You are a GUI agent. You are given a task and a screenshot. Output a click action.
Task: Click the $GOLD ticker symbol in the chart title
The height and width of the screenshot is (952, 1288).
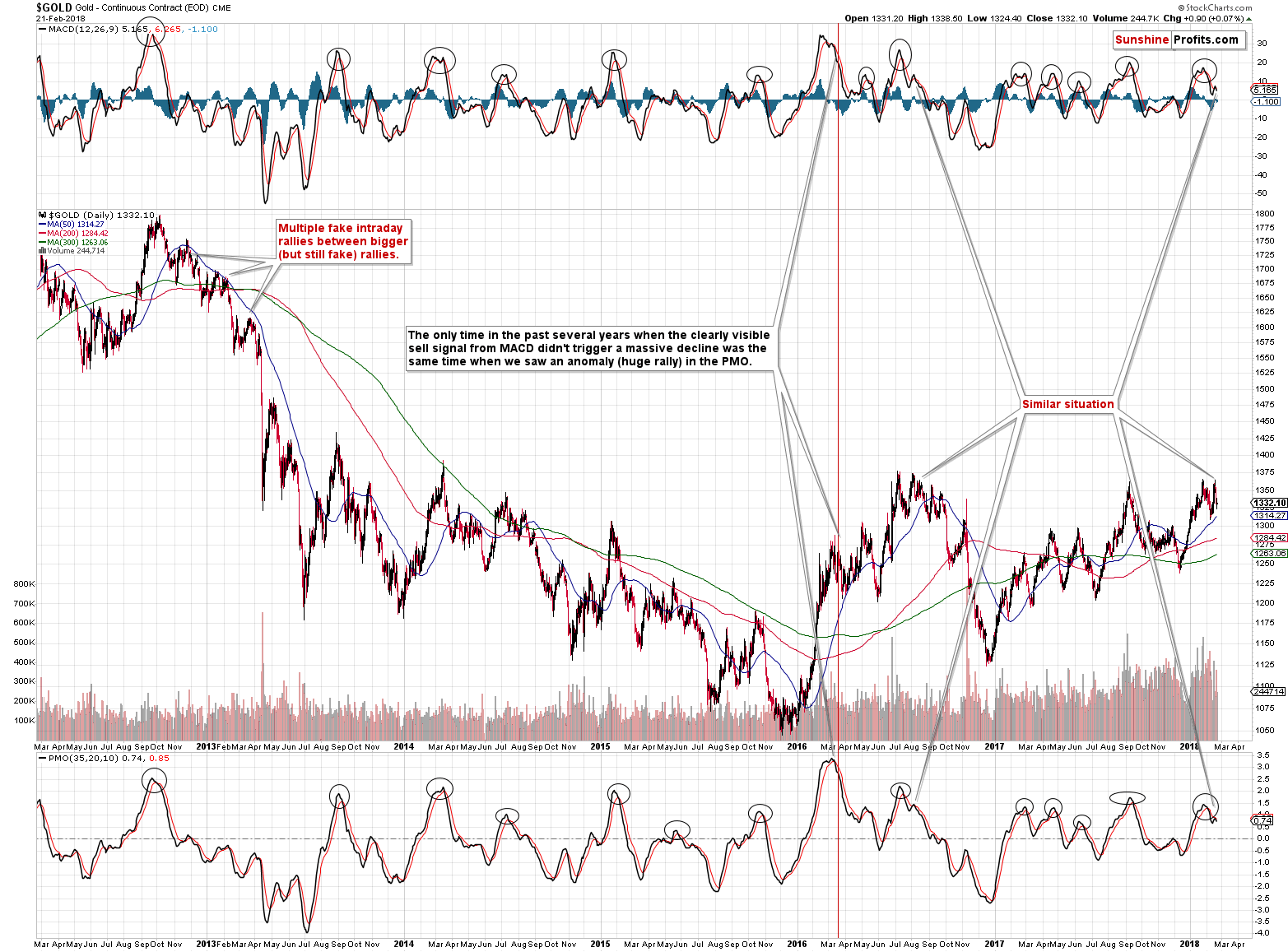point(53,7)
